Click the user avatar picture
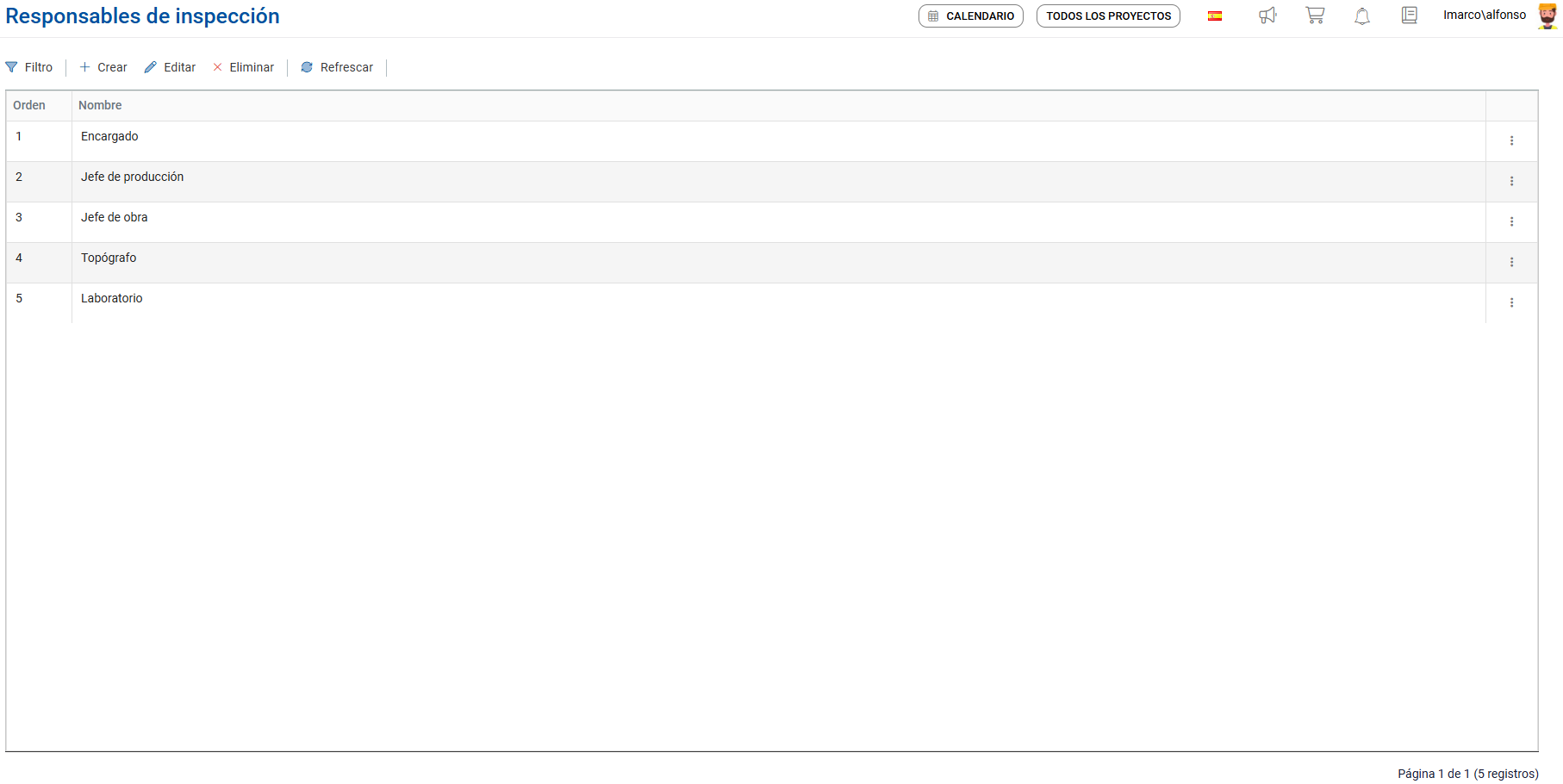This screenshot has height=784, width=1563. [x=1547, y=16]
